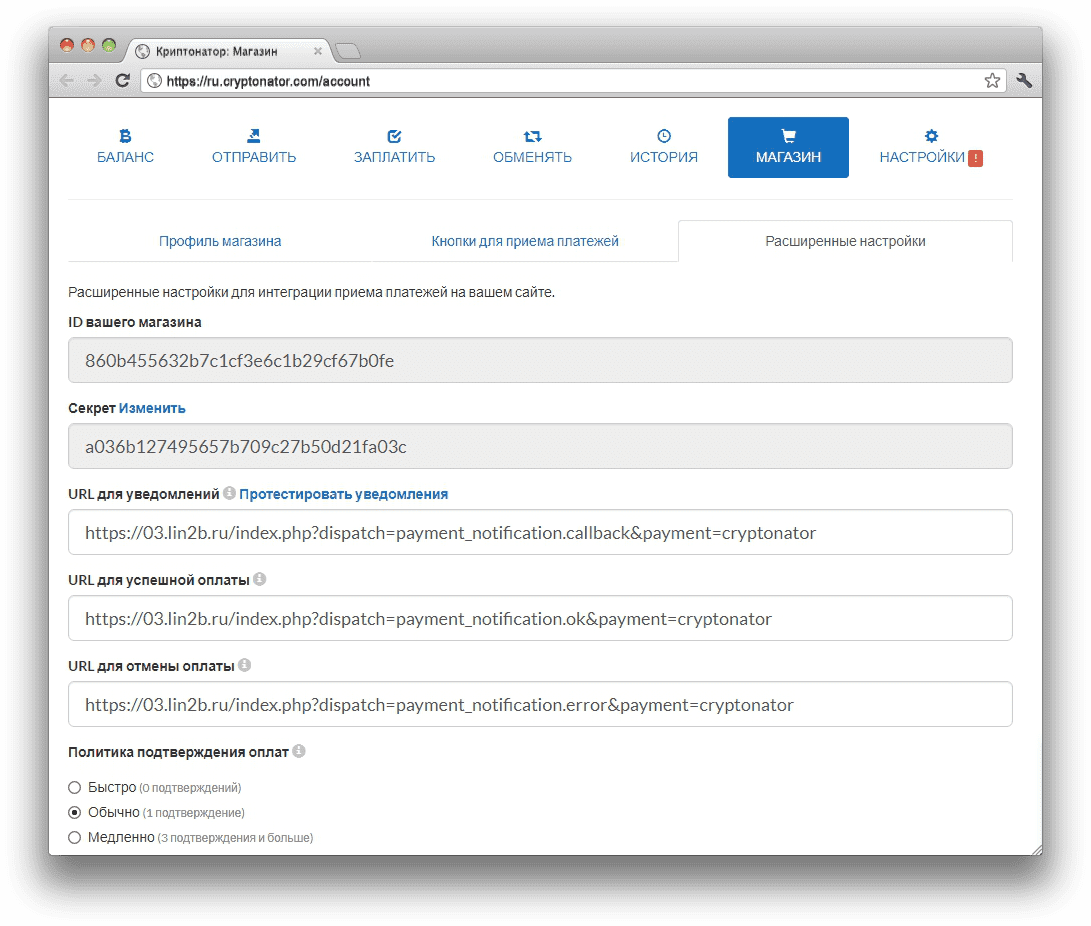Open a new browser tab
Image resolution: width=1091 pixels, height=926 pixels.
[347, 51]
